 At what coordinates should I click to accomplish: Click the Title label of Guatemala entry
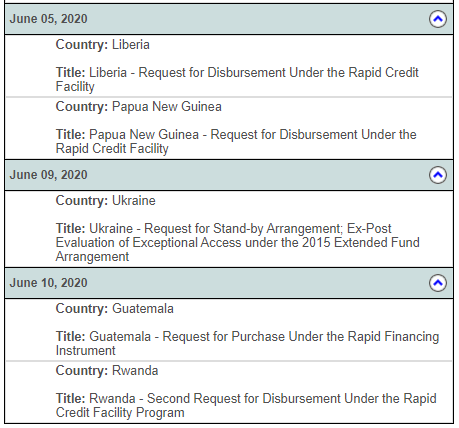[71, 336]
